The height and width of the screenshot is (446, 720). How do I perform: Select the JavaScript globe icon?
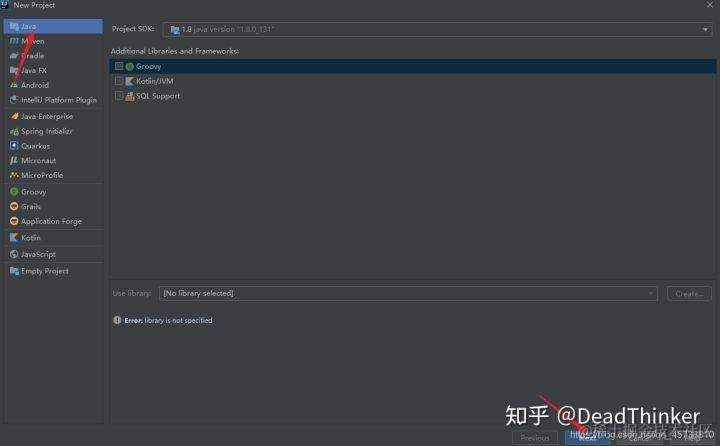[14, 254]
